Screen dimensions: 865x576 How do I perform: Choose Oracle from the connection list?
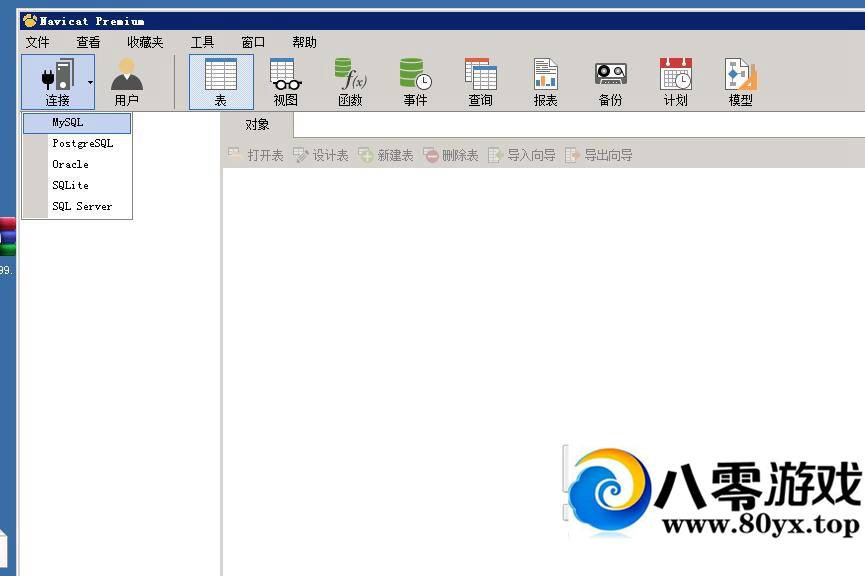[x=77, y=164]
